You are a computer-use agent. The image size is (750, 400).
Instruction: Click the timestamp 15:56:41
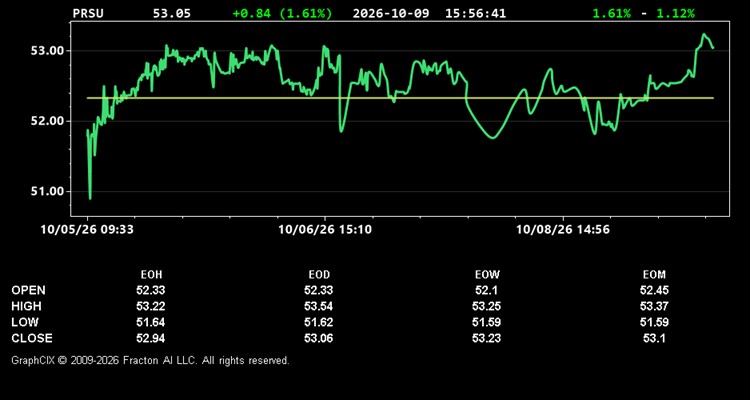(x=475, y=13)
